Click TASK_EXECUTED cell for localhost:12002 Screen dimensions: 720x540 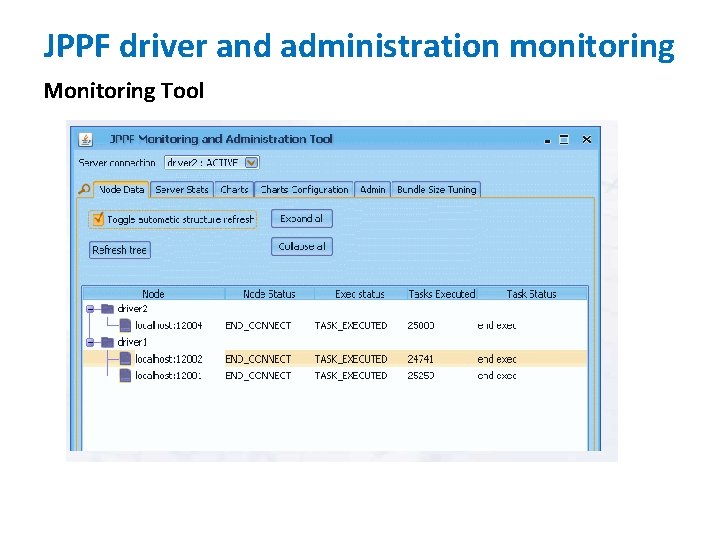coord(351,359)
